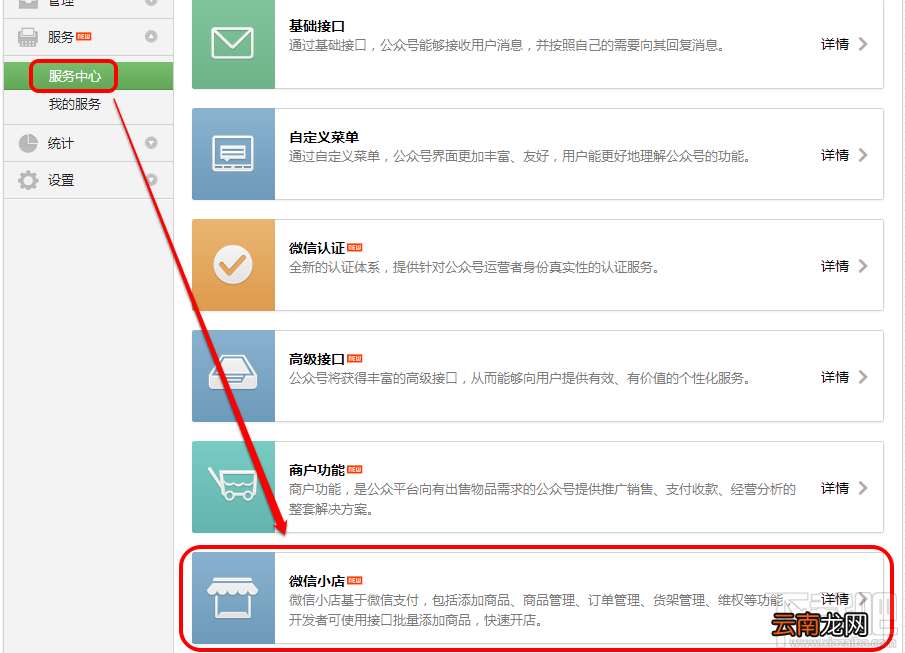The image size is (905, 653).
Task: Click the new badge next to 微信认证
Action: pyautogui.click(x=354, y=247)
